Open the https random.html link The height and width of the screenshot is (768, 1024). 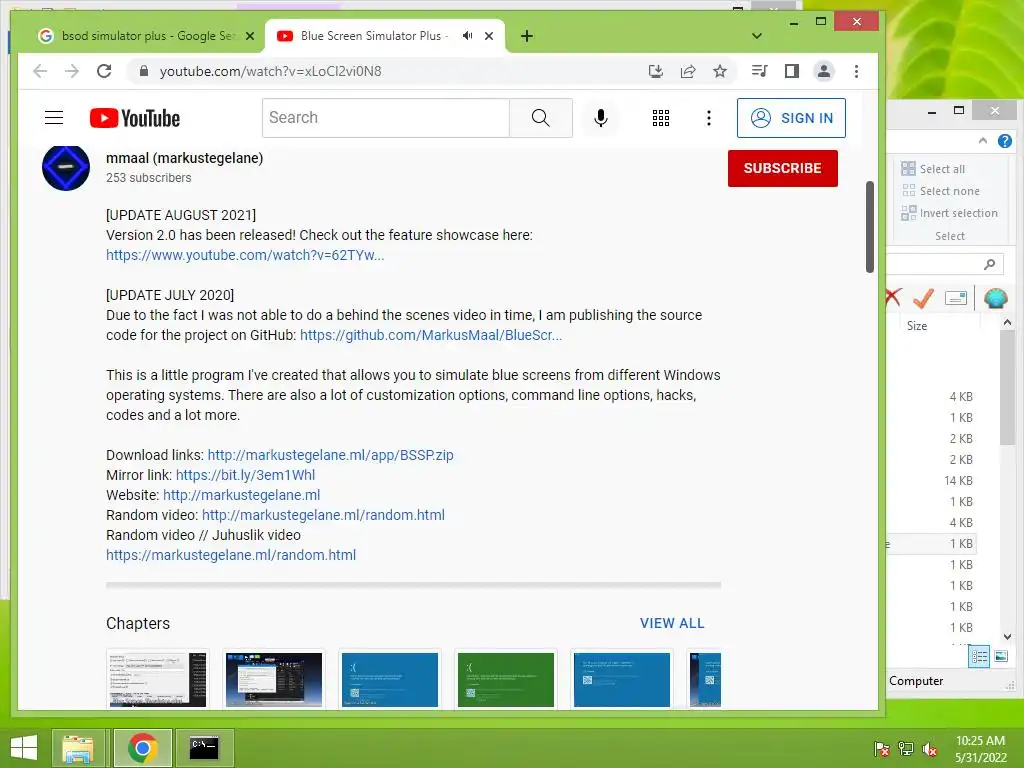pyautogui.click(x=231, y=555)
